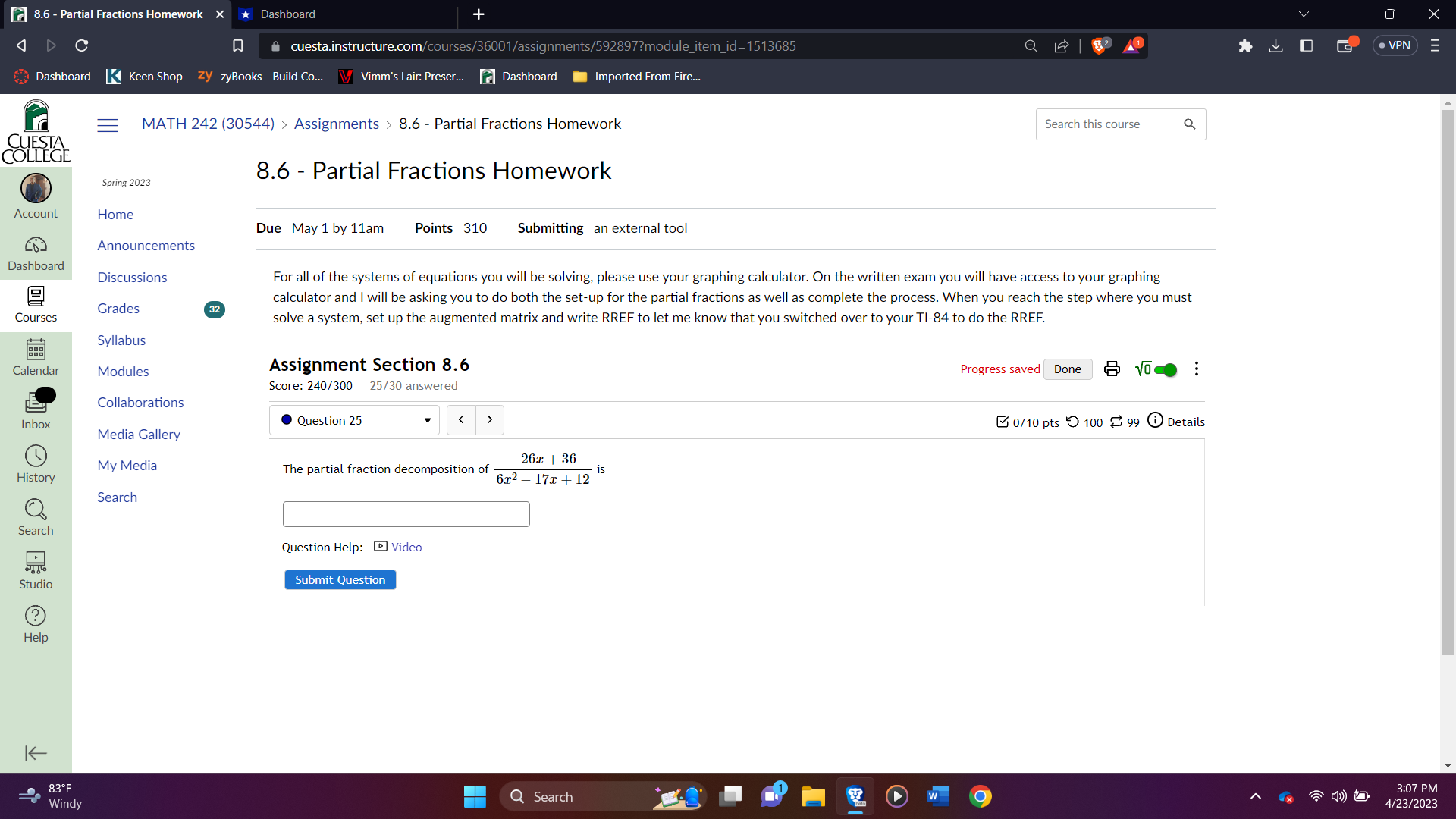Click the print icon near Done
1456x819 pixels.
[1110, 369]
